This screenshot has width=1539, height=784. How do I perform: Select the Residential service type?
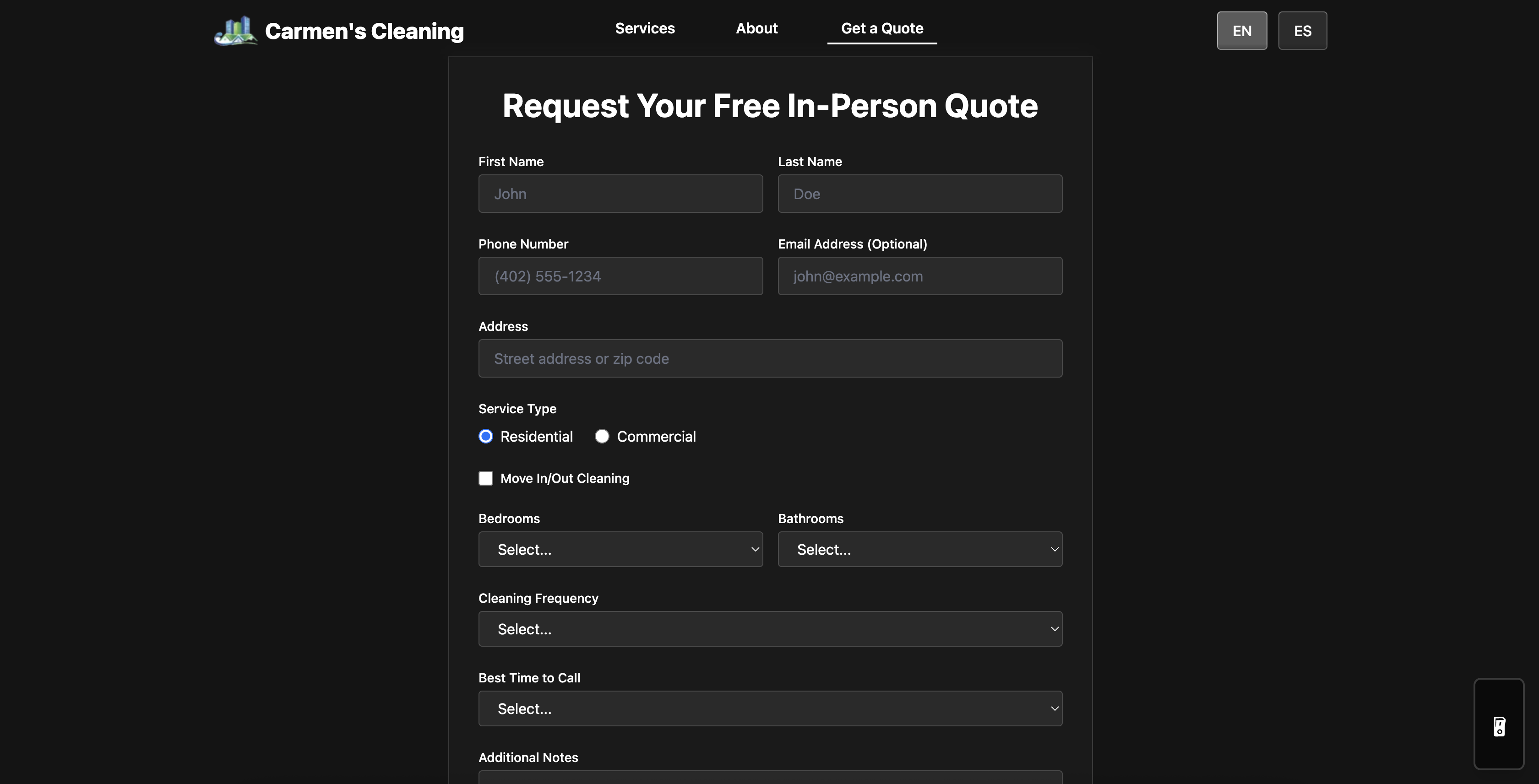click(x=486, y=436)
